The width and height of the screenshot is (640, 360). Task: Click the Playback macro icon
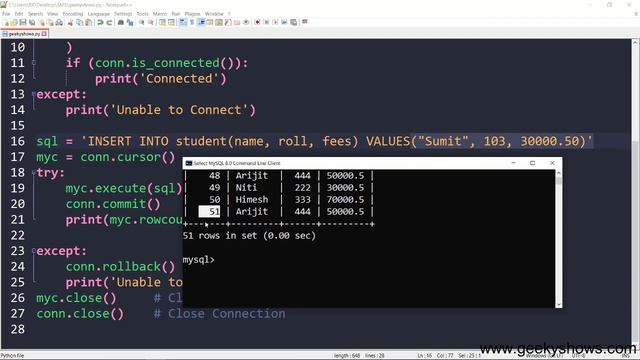[x=275, y=22]
